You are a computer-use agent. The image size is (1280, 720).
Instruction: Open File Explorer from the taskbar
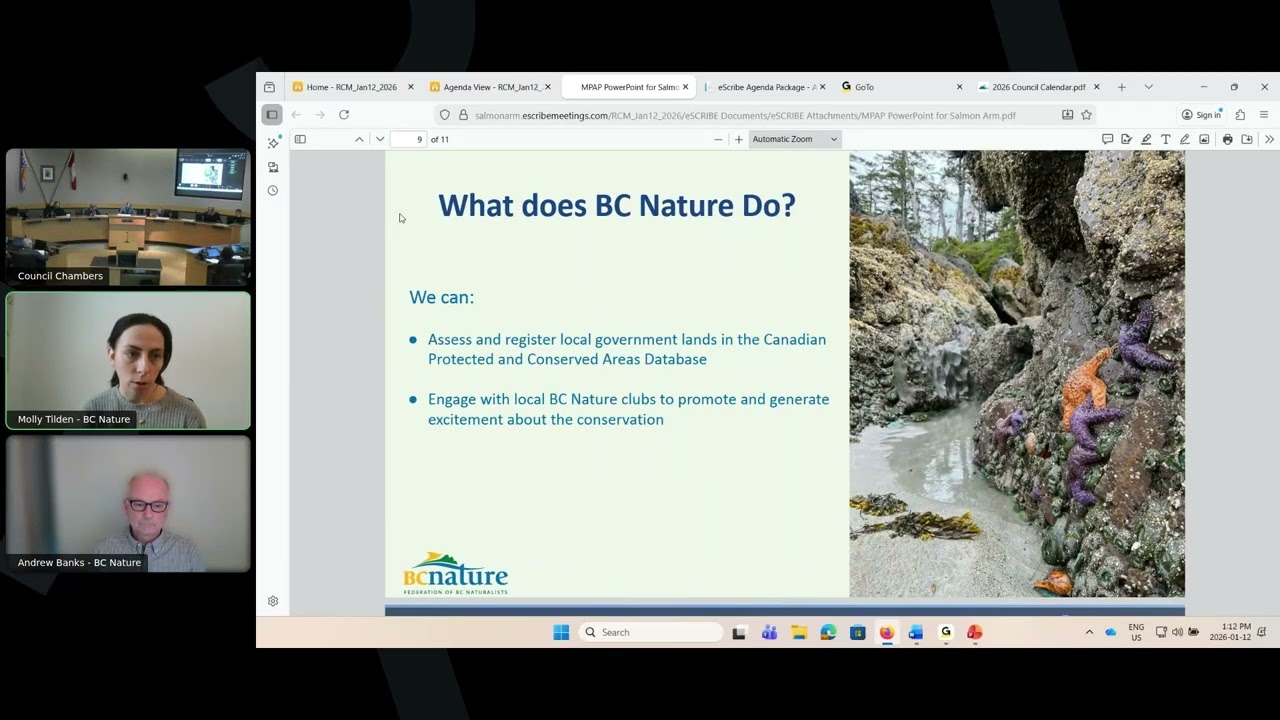(x=799, y=632)
